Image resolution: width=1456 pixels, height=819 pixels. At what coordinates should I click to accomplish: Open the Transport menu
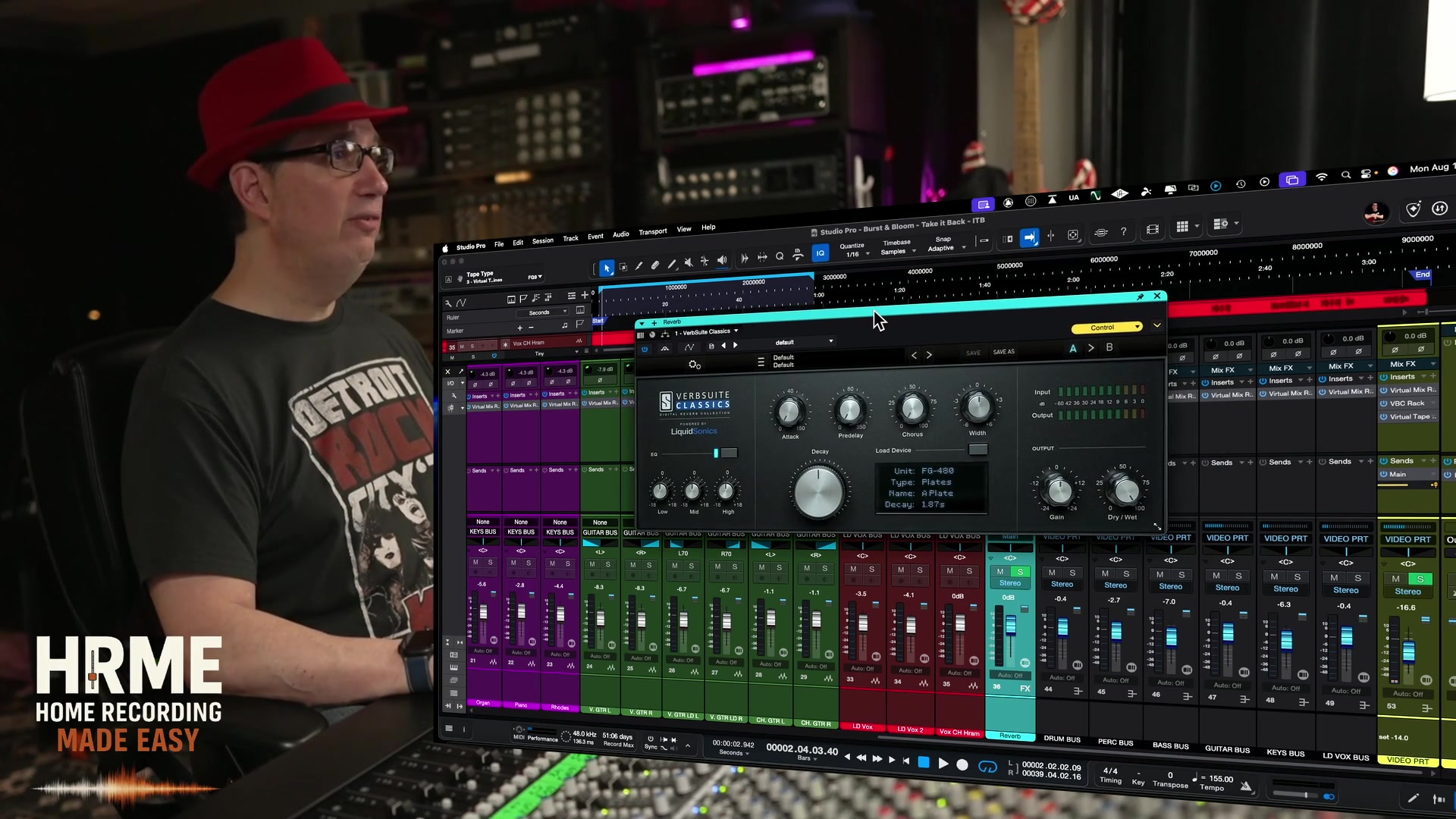click(x=653, y=231)
